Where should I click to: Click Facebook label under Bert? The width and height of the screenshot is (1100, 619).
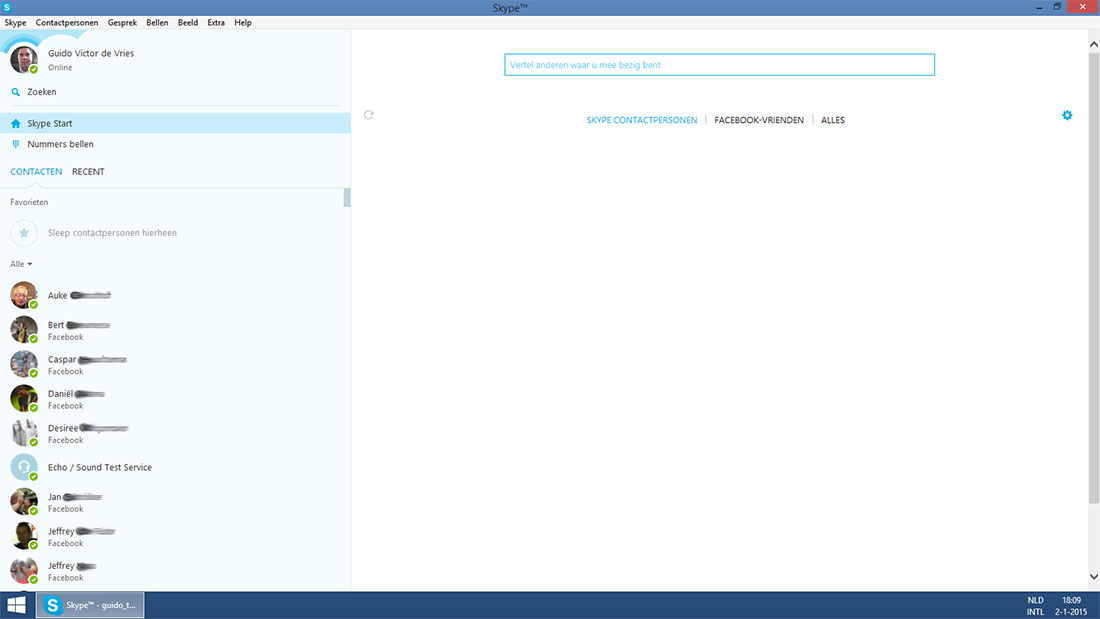tap(65, 337)
